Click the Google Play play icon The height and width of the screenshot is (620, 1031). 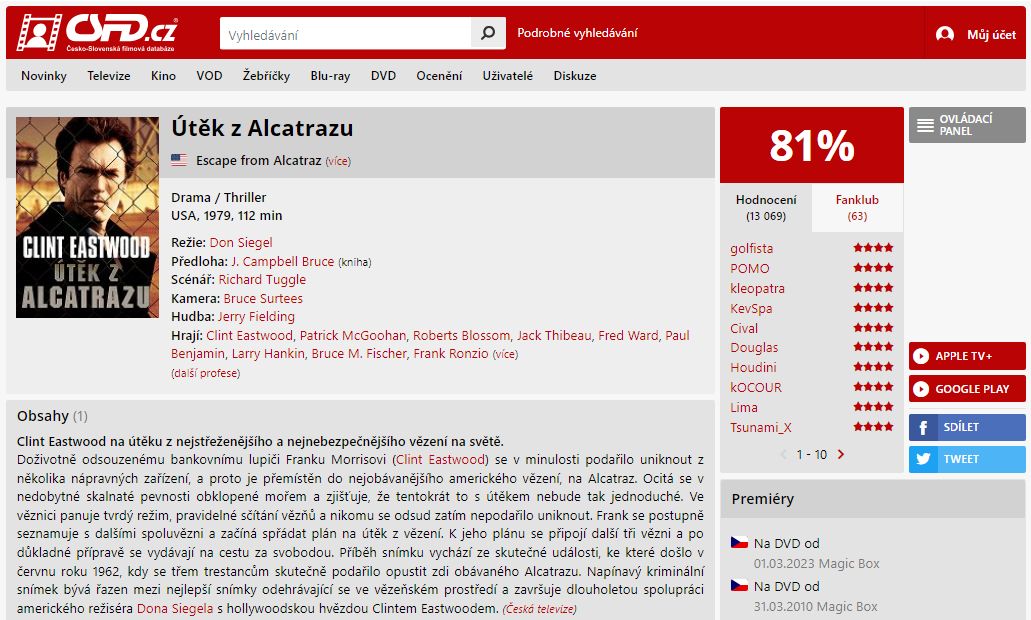pyautogui.click(x=921, y=389)
